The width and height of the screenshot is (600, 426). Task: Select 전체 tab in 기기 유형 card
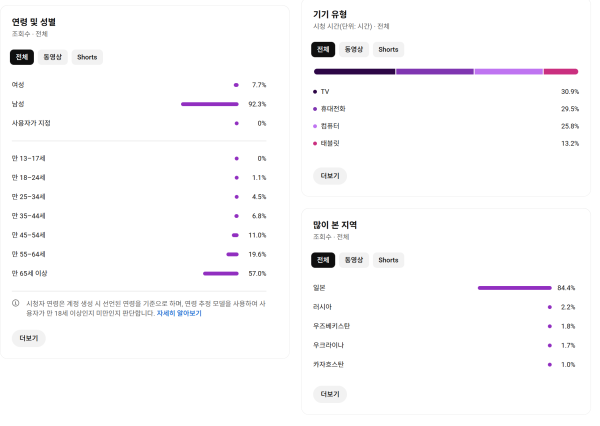click(323, 49)
